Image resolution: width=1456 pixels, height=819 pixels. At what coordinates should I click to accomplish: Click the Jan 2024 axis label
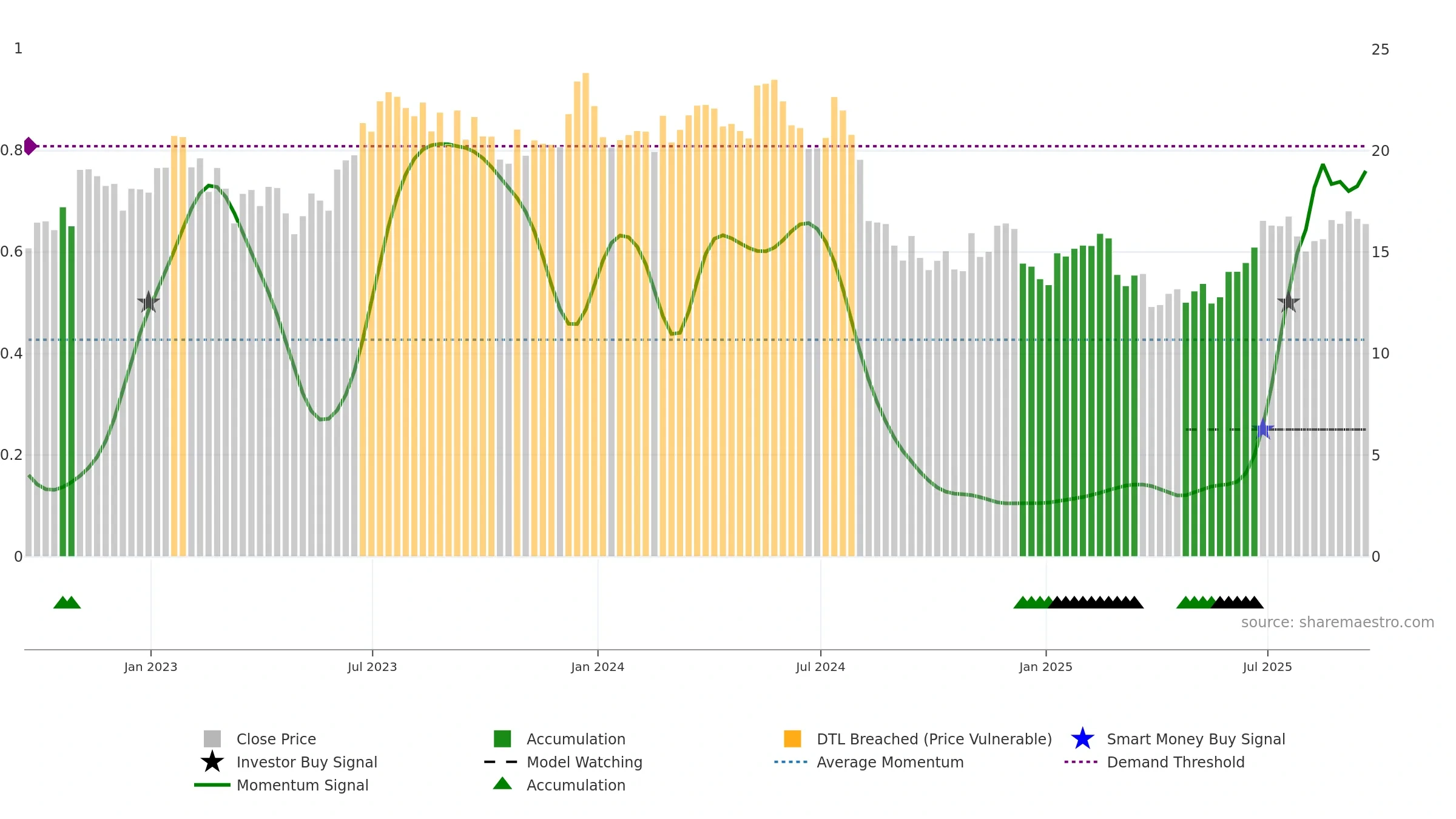point(598,667)
